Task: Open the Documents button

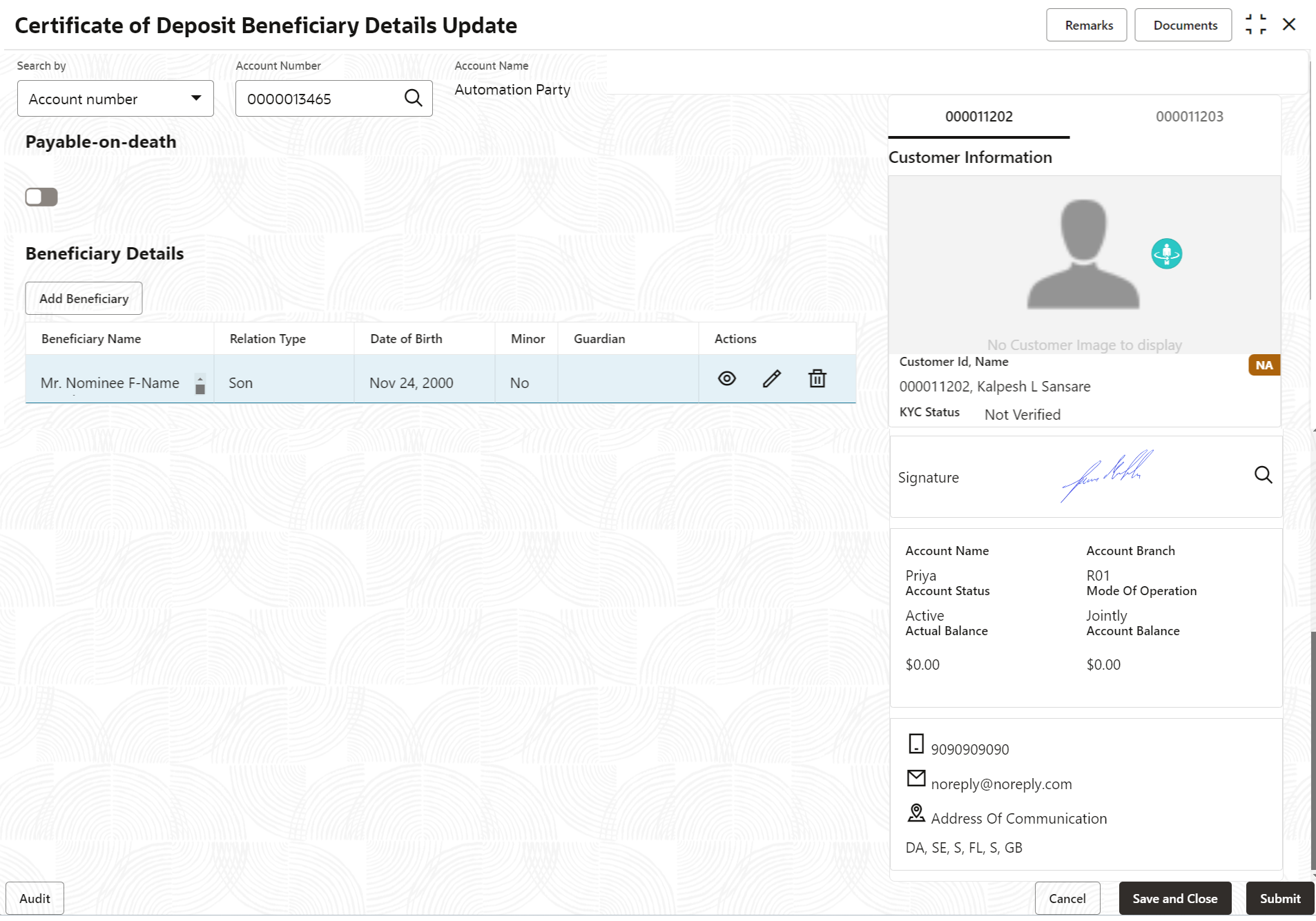Action: pos(1185,26)
